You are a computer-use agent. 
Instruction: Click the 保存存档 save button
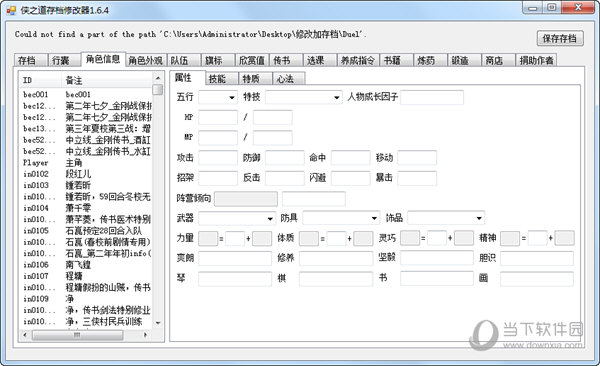(x=560, y=38)
